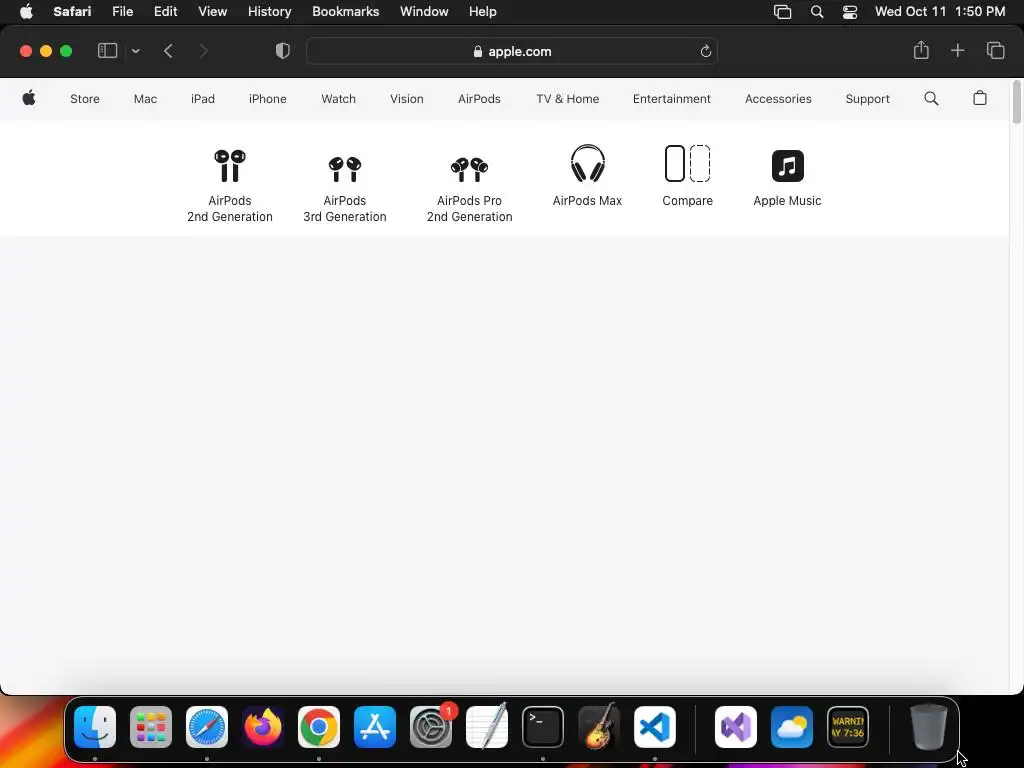This screenshot has height=768, width=1024.
Task: Open the screen mirroring menu bar icon
Action: pyautogui.click(x=782, y=12)
